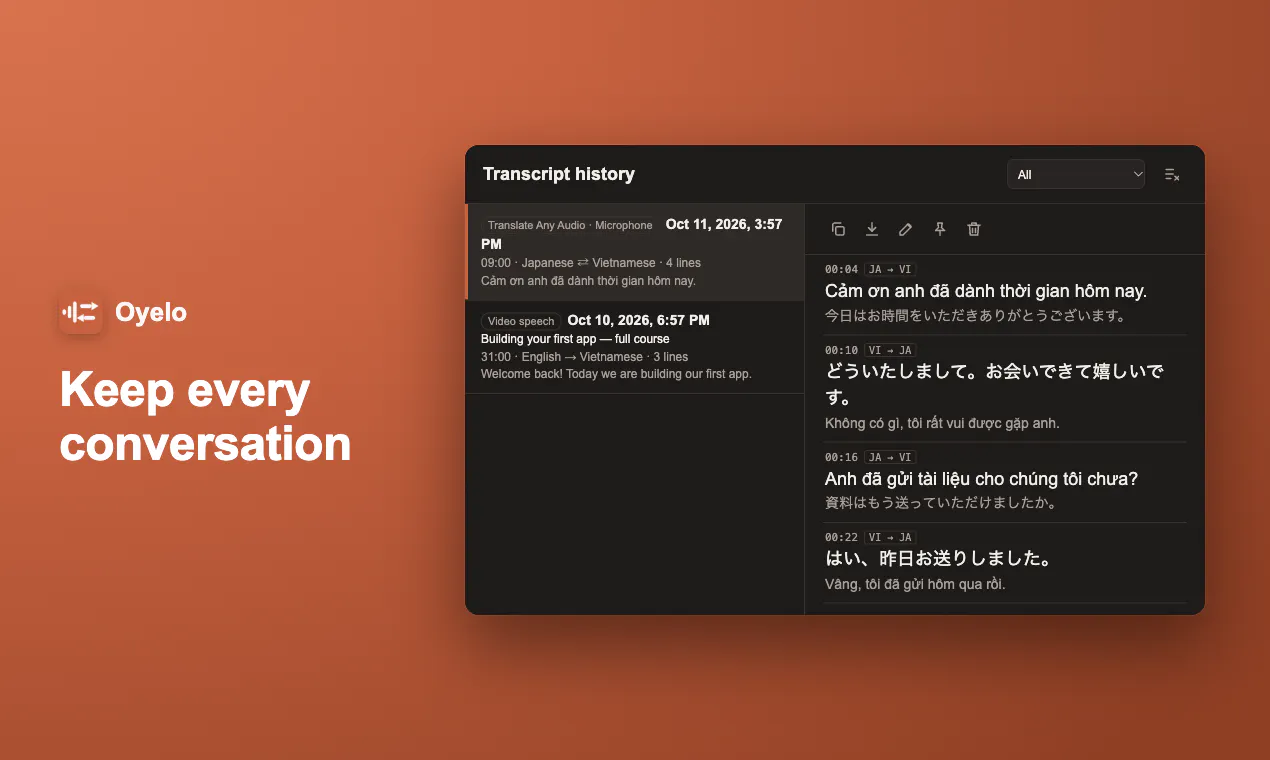Copy the transcript with the copy icon
The image size is (1270, 760).
click(x=838, y=229)
